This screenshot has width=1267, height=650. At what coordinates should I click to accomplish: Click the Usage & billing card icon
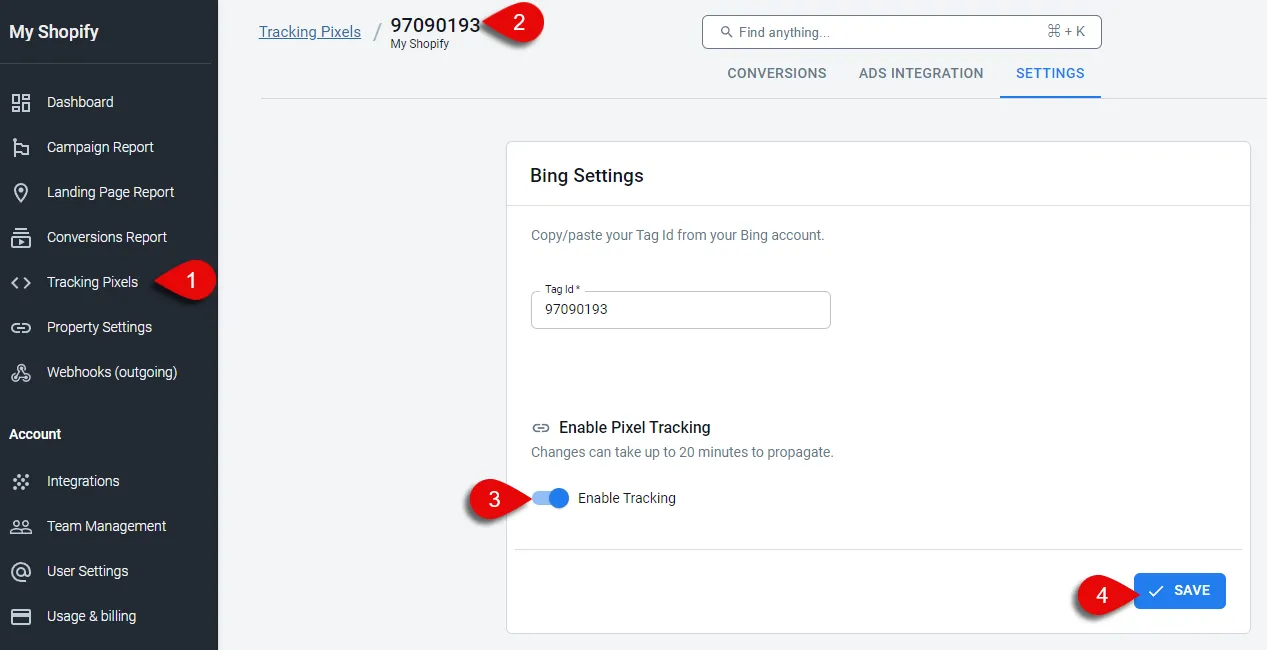21,616
